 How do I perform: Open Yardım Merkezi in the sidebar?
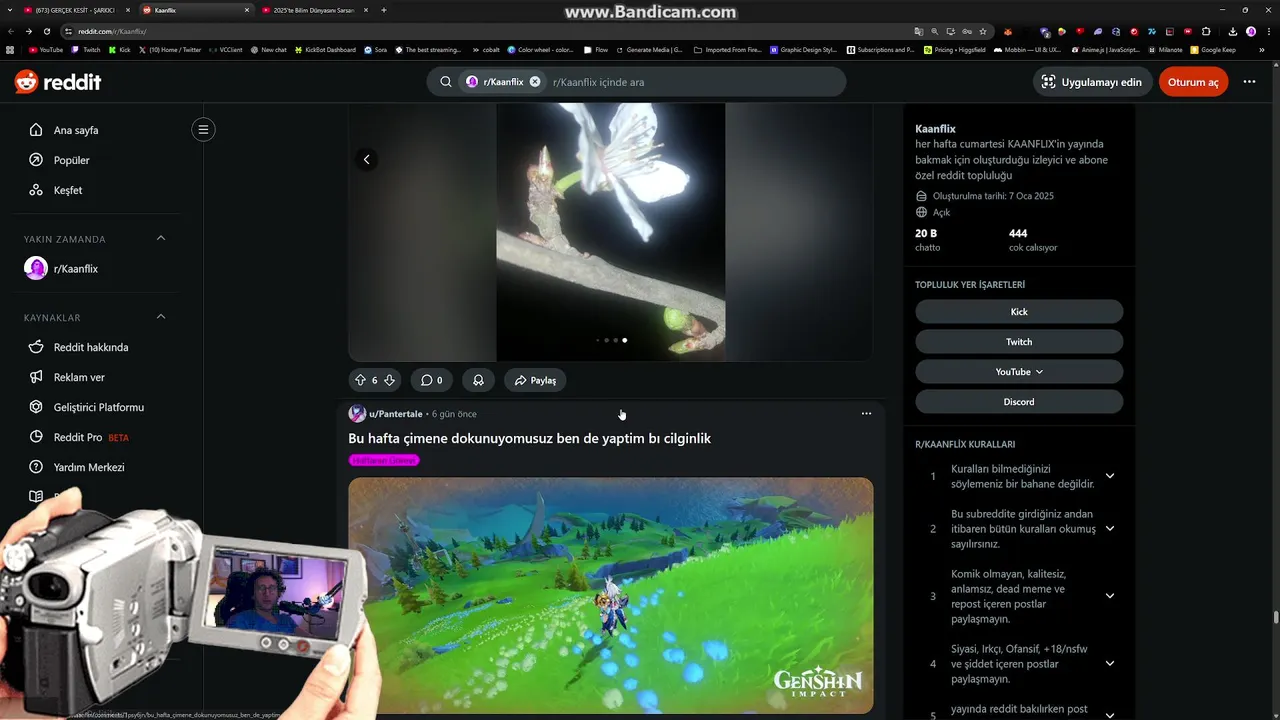coord(90,467)
